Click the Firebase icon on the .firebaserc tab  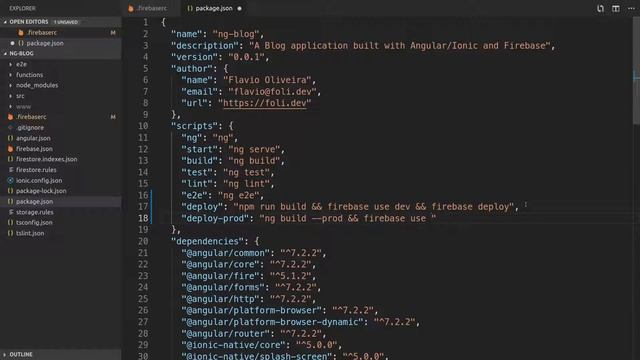pyautogui.click(x=131, y=8)
